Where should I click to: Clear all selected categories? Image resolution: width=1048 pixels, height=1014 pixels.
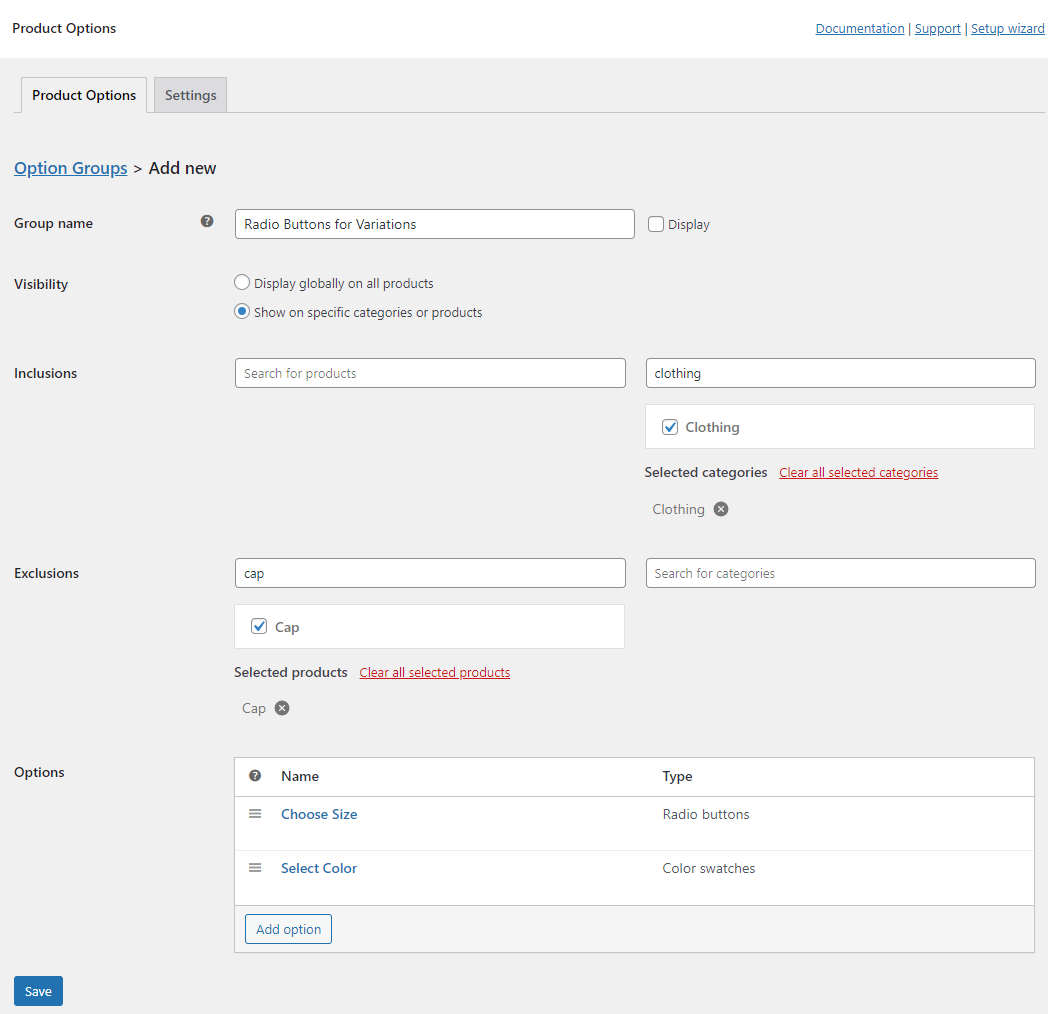coord(858,472)
